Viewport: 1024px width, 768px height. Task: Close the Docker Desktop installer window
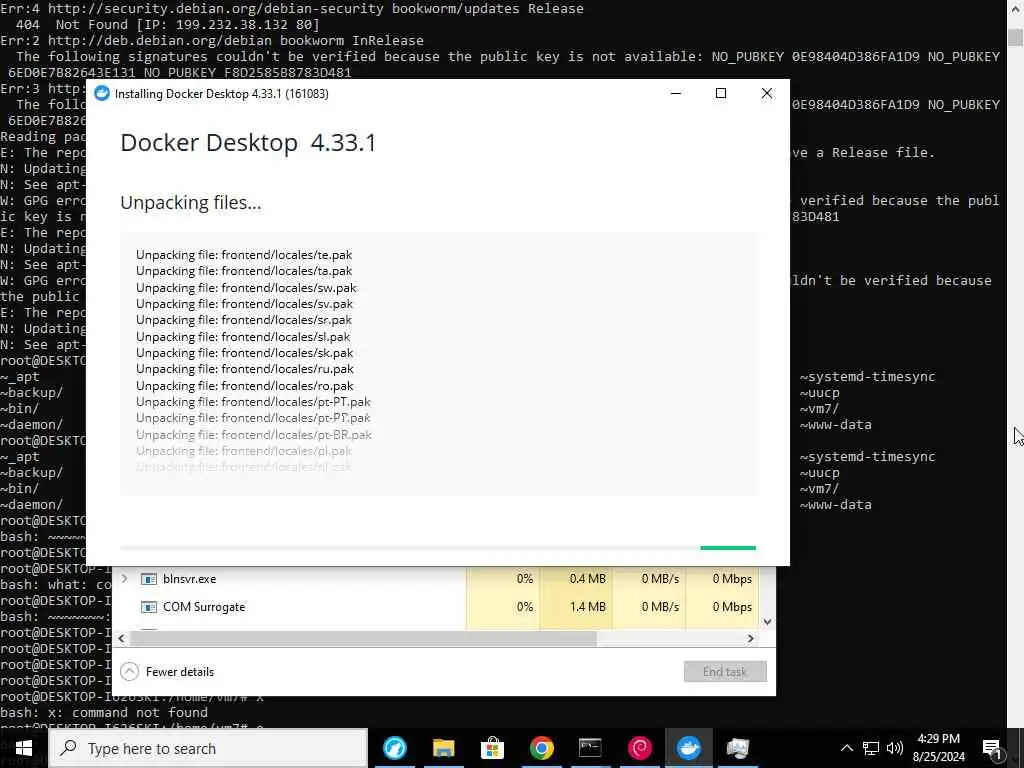pos(767,93)
